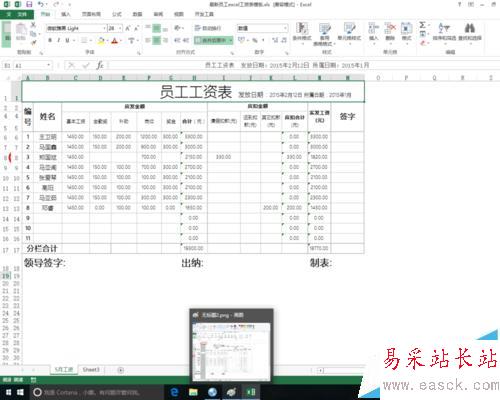Image resolution: width=500 pixels, height=400 pixels.
Task: Select the Sheet3 worksheet tab
Action: 91,370
